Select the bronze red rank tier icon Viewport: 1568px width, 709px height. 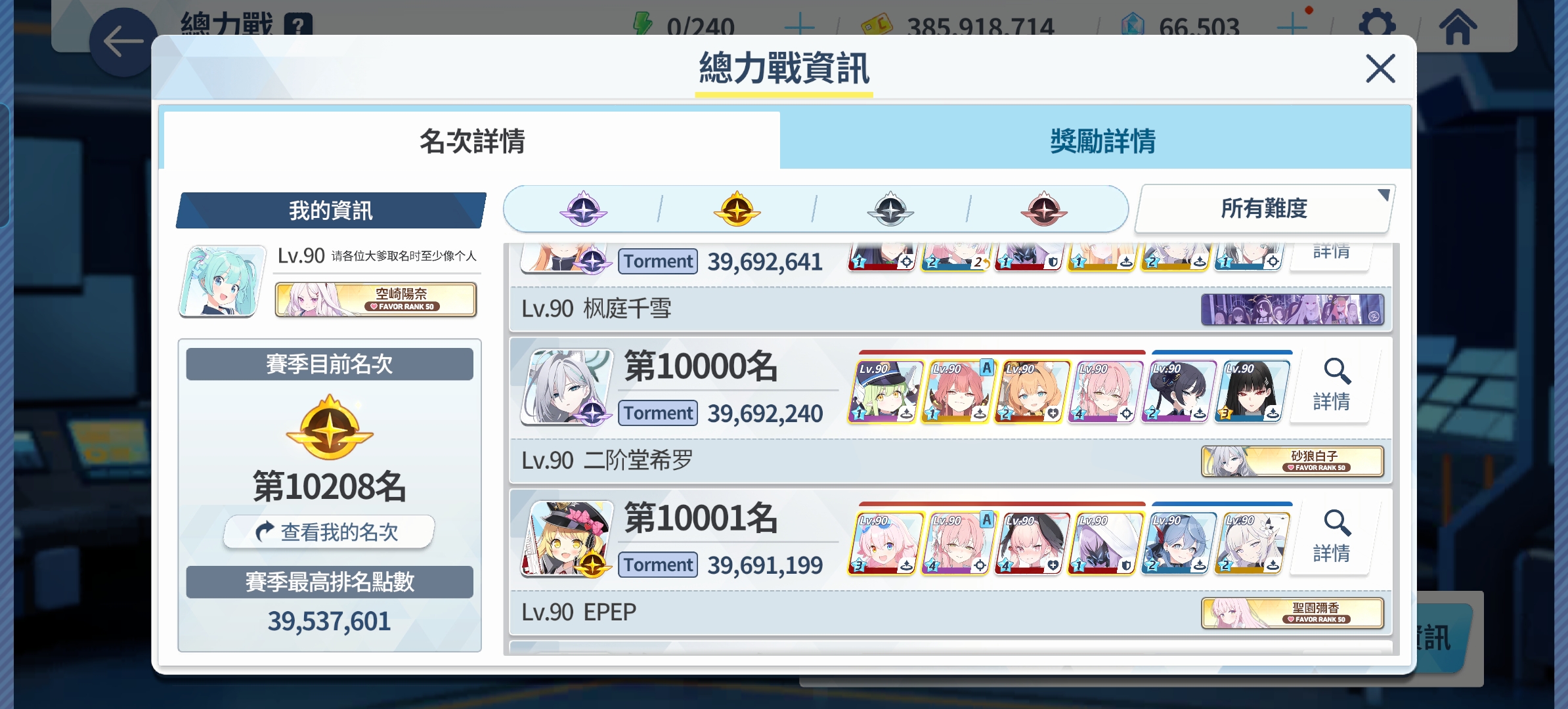coord(1044,209)
